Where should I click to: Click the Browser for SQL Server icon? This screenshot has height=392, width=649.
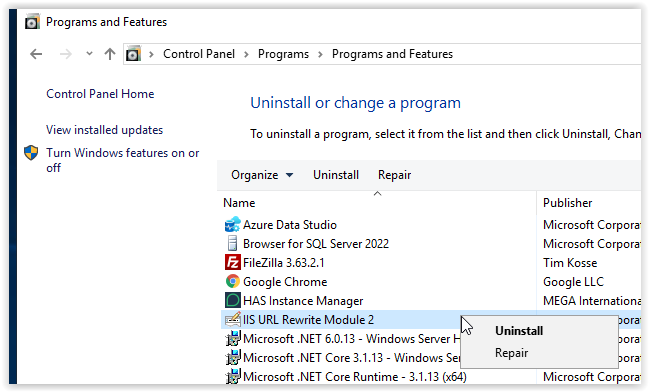[x=233, y=243]
